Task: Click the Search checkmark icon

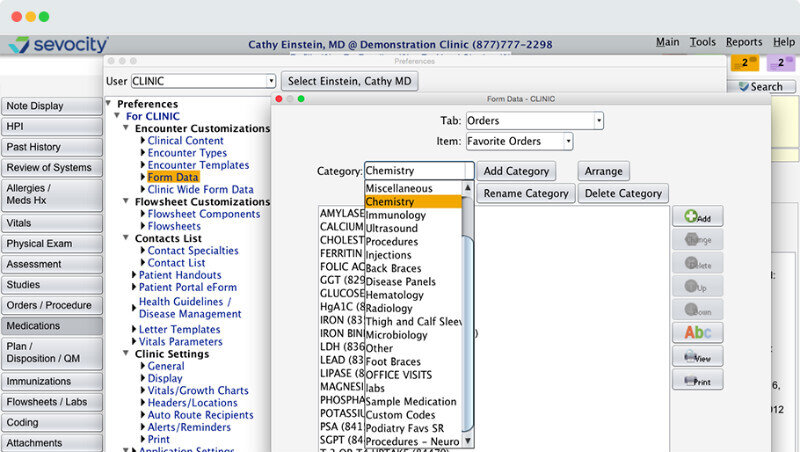Action: click(x=743, y=87)
